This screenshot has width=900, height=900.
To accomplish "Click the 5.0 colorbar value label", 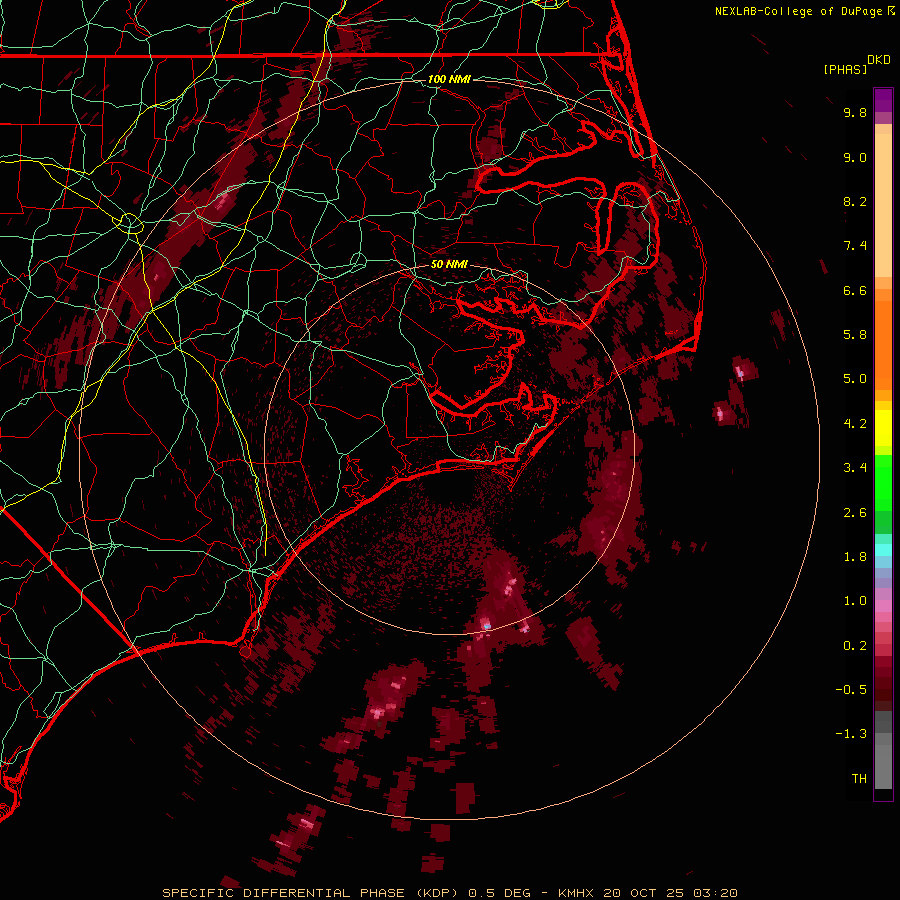I will point(855,379).
